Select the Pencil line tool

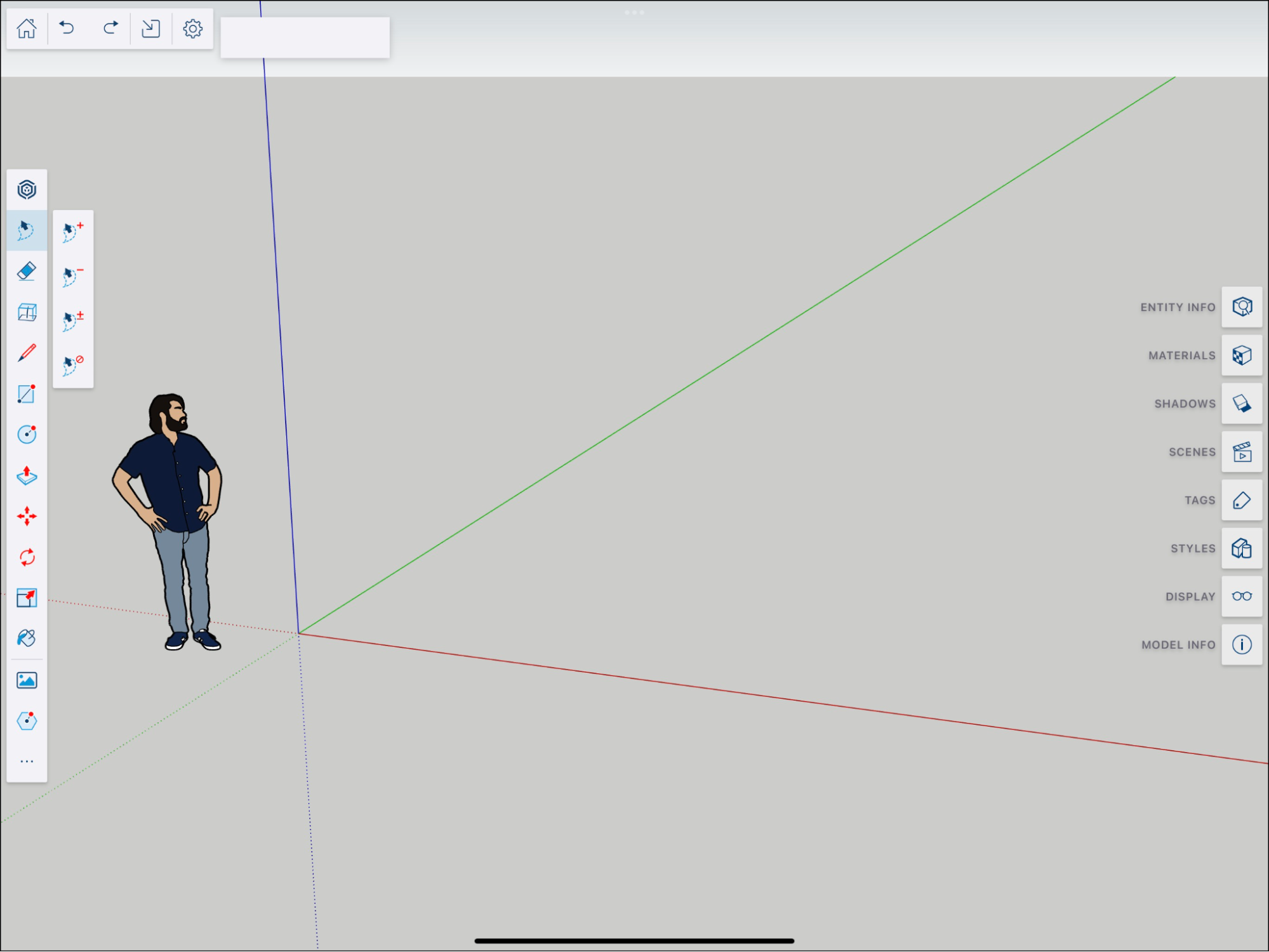pyautogui.click(x=27, y=353)
